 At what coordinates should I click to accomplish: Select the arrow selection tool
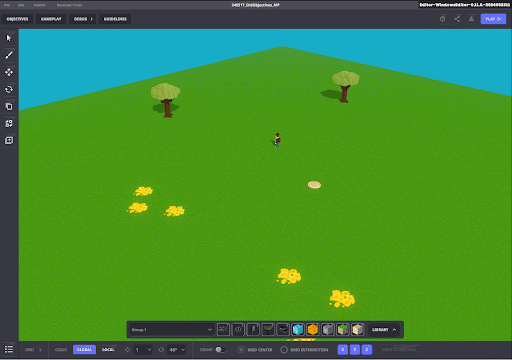click(9, 38)
